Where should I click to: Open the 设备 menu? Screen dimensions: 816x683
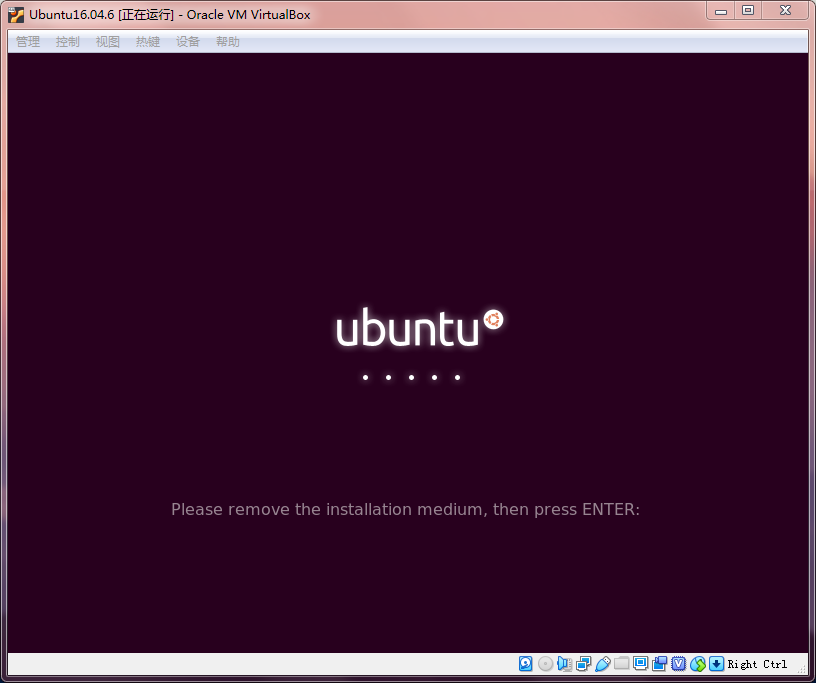tap(188, 42)
